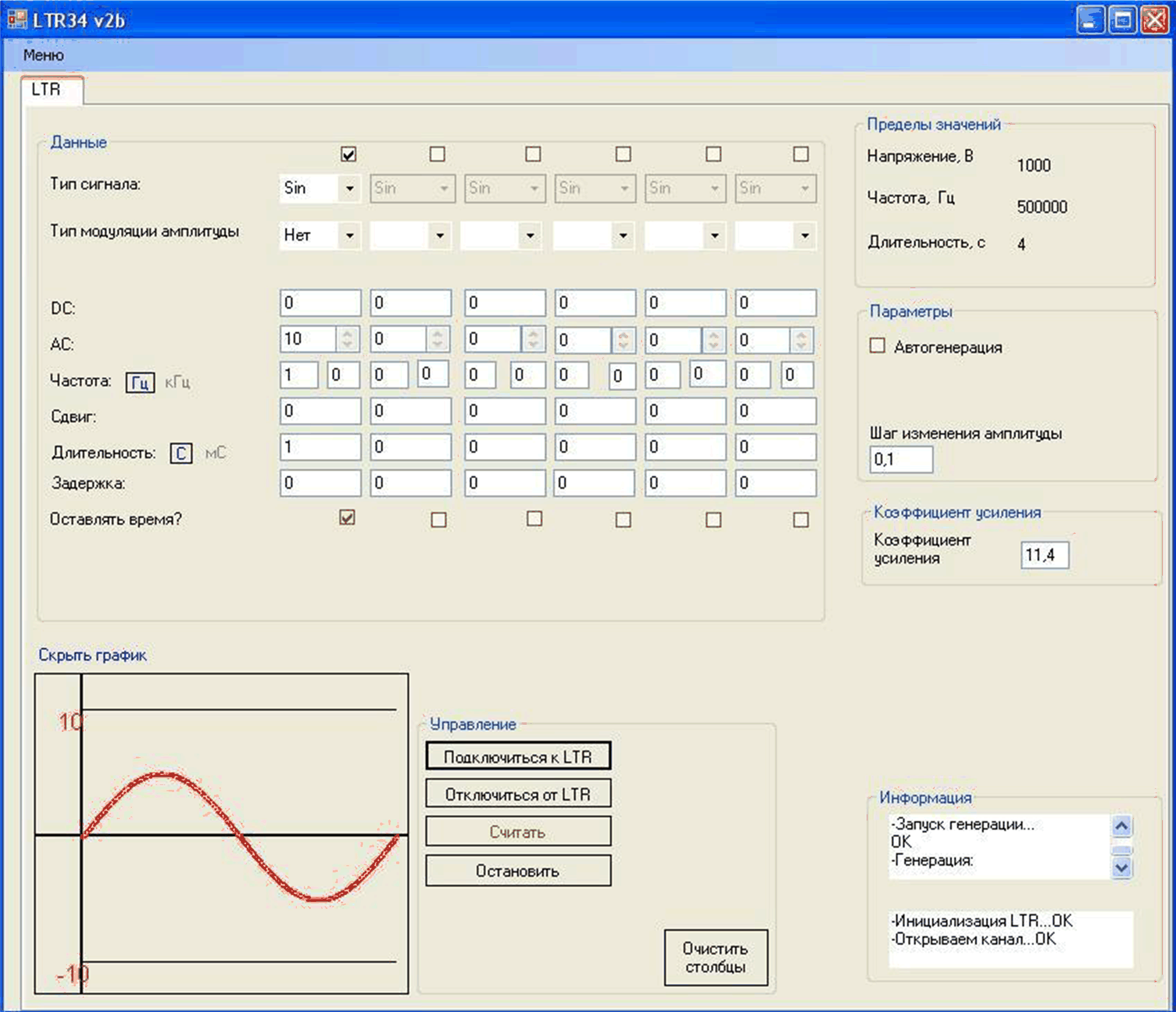
Task: Open fourth channel modulation type dropdown
Action: (x=594, y=235)
